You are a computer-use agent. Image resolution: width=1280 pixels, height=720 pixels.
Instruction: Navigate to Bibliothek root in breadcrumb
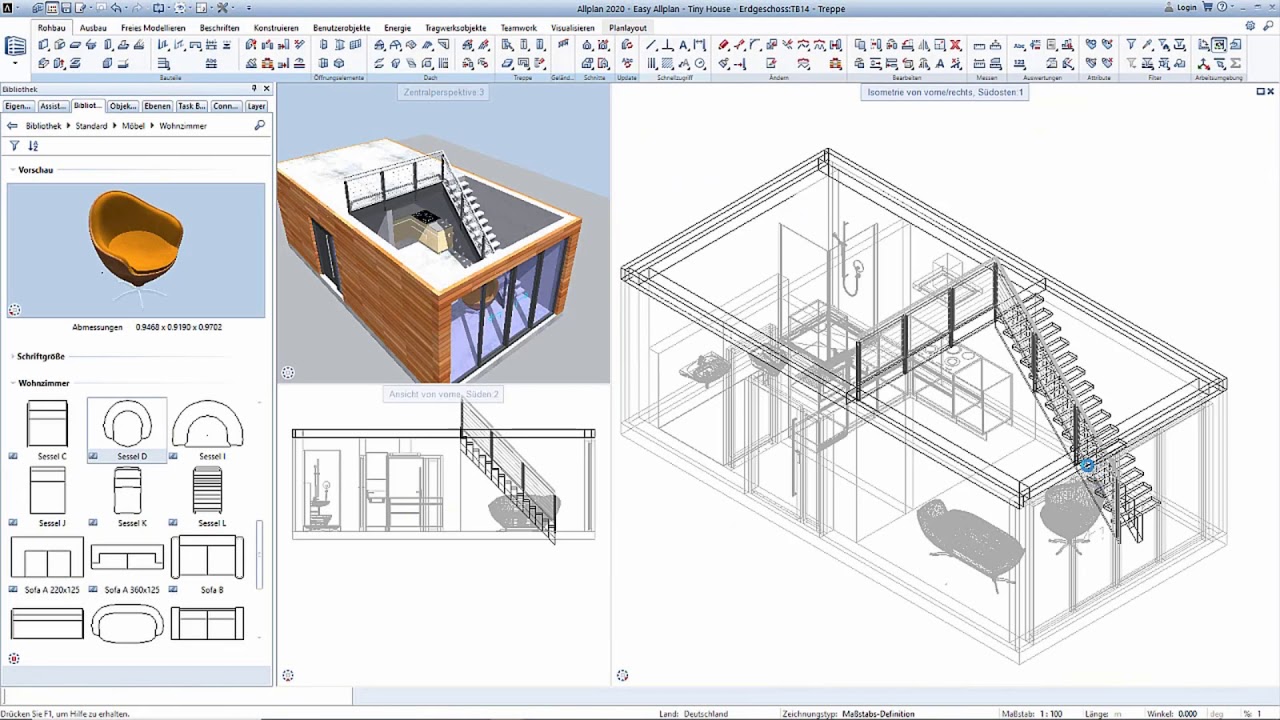pyautogui.click(x=44, y=126)
